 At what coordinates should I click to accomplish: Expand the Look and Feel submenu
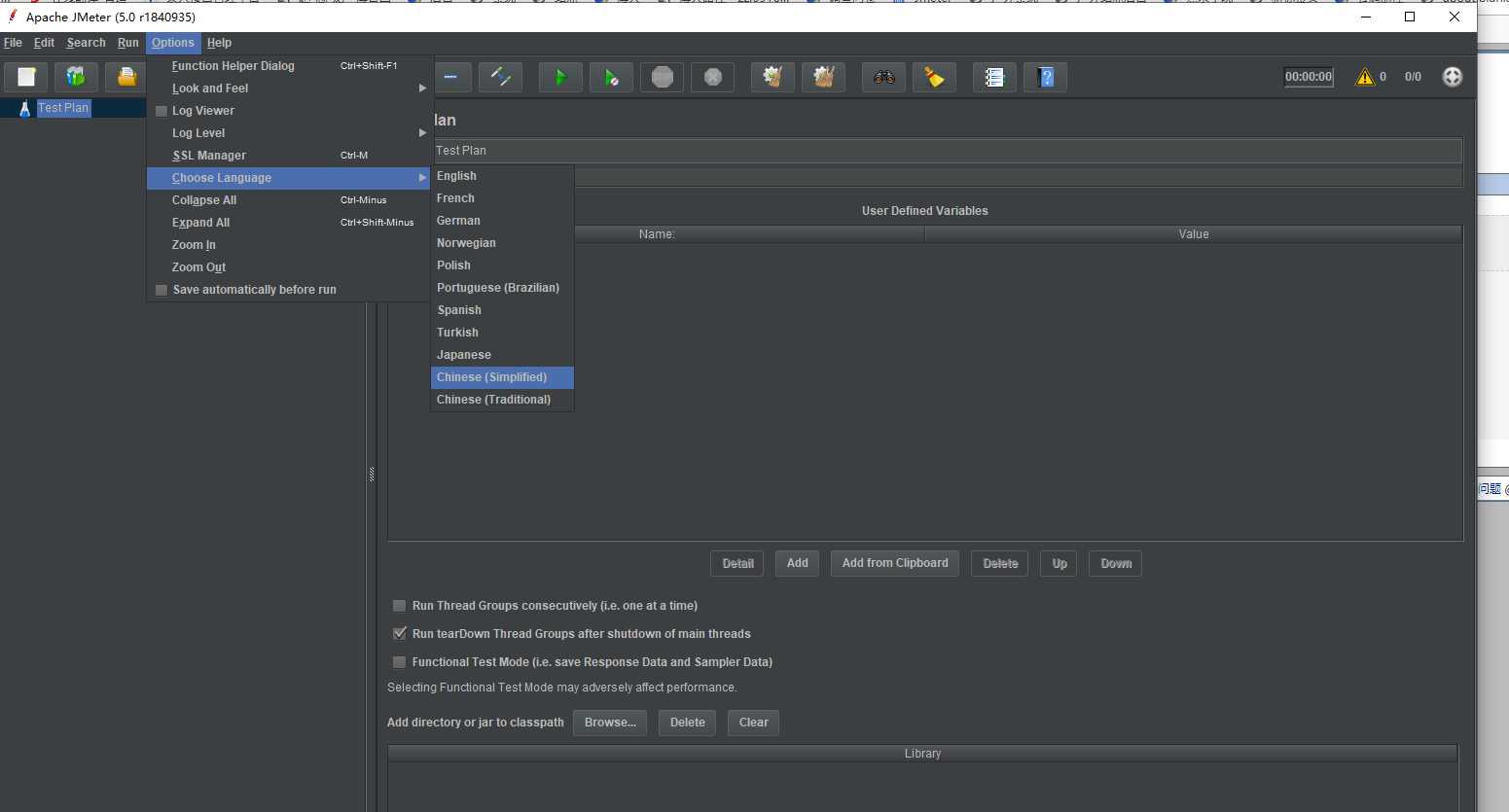tap(288, 88)
